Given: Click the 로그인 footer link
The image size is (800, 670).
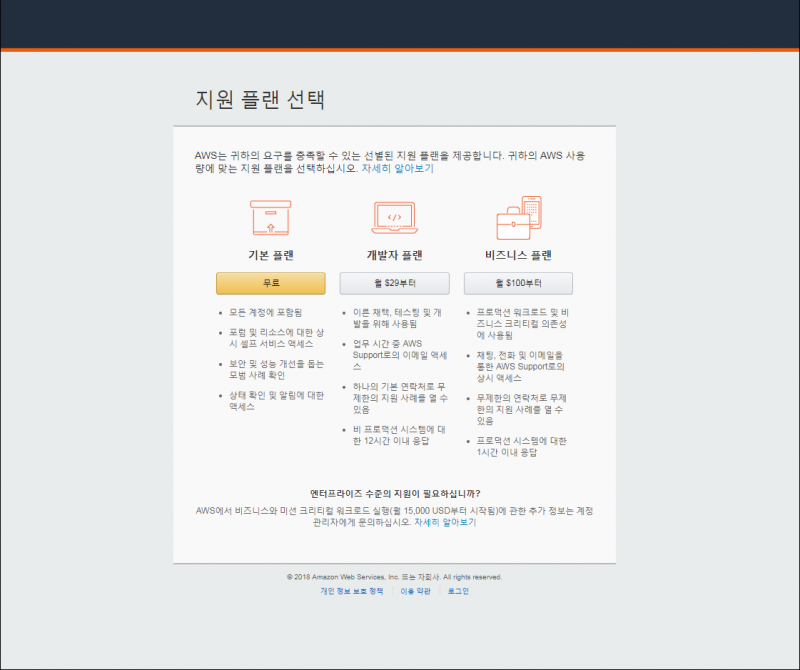Looking at the screenshot, I should pos(458,591).
